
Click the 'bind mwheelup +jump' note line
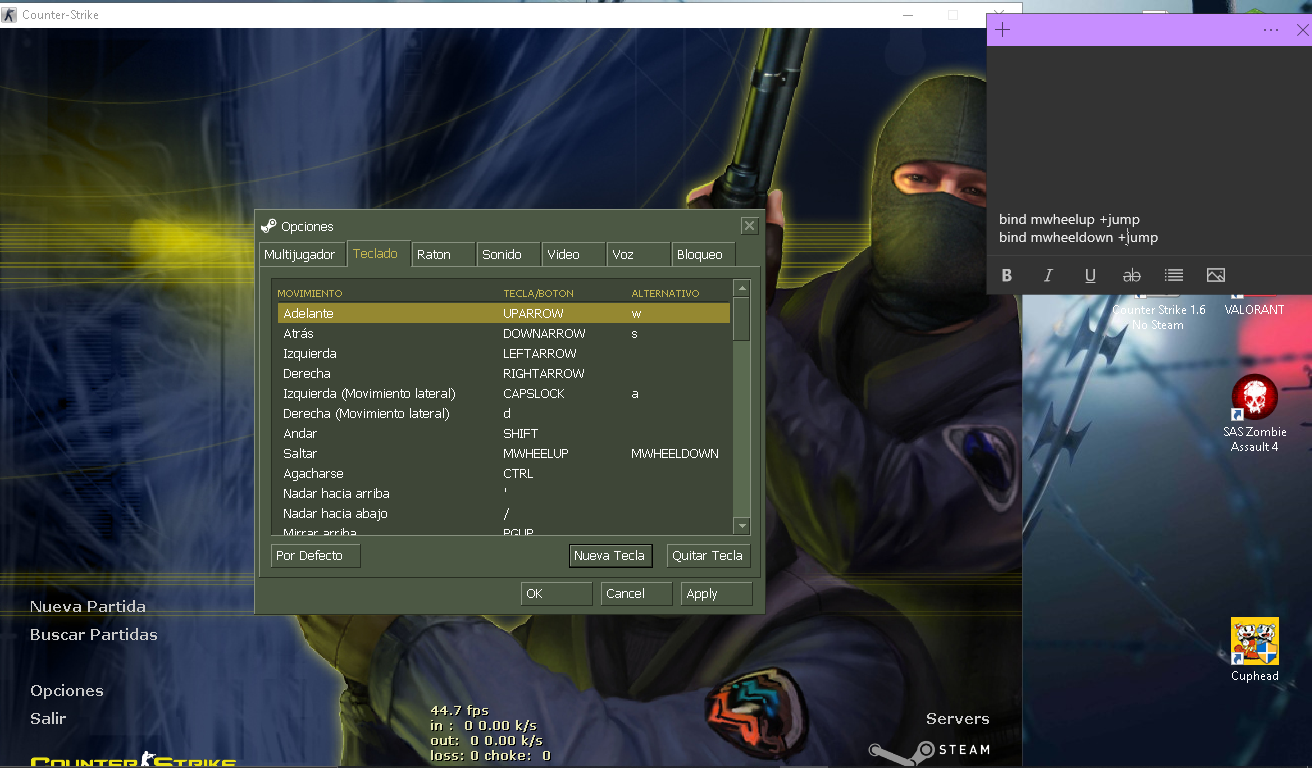(1069, 220)
